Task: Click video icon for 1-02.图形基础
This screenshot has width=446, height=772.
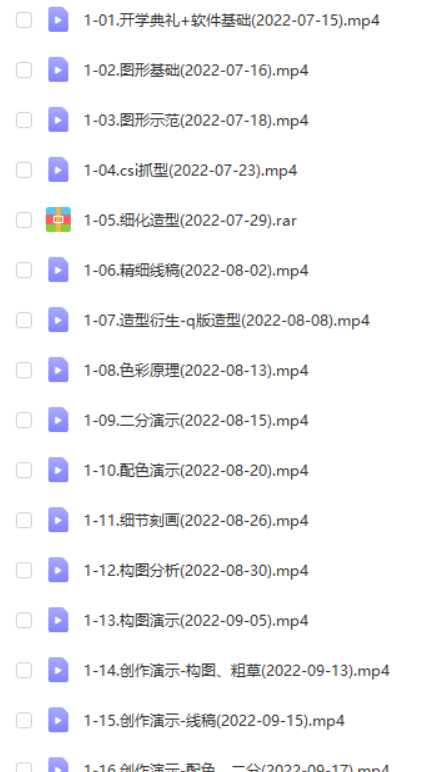Action: pyautogui.click(x=58, y=70)
